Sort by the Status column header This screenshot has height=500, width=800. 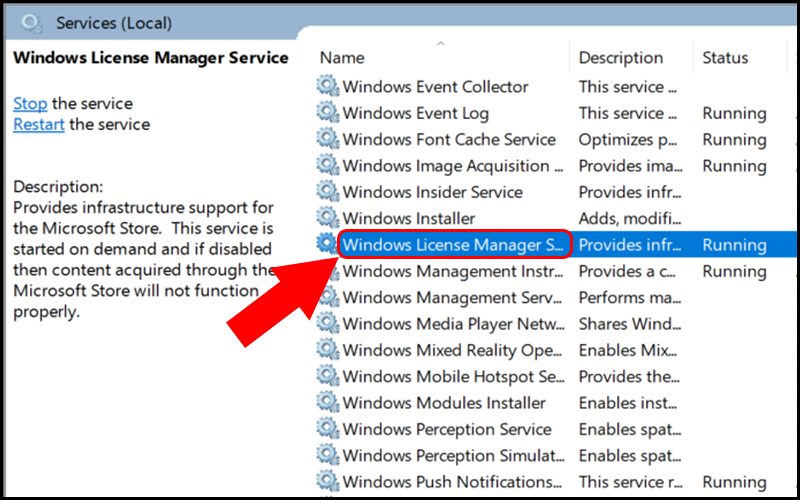pos(726,58)
